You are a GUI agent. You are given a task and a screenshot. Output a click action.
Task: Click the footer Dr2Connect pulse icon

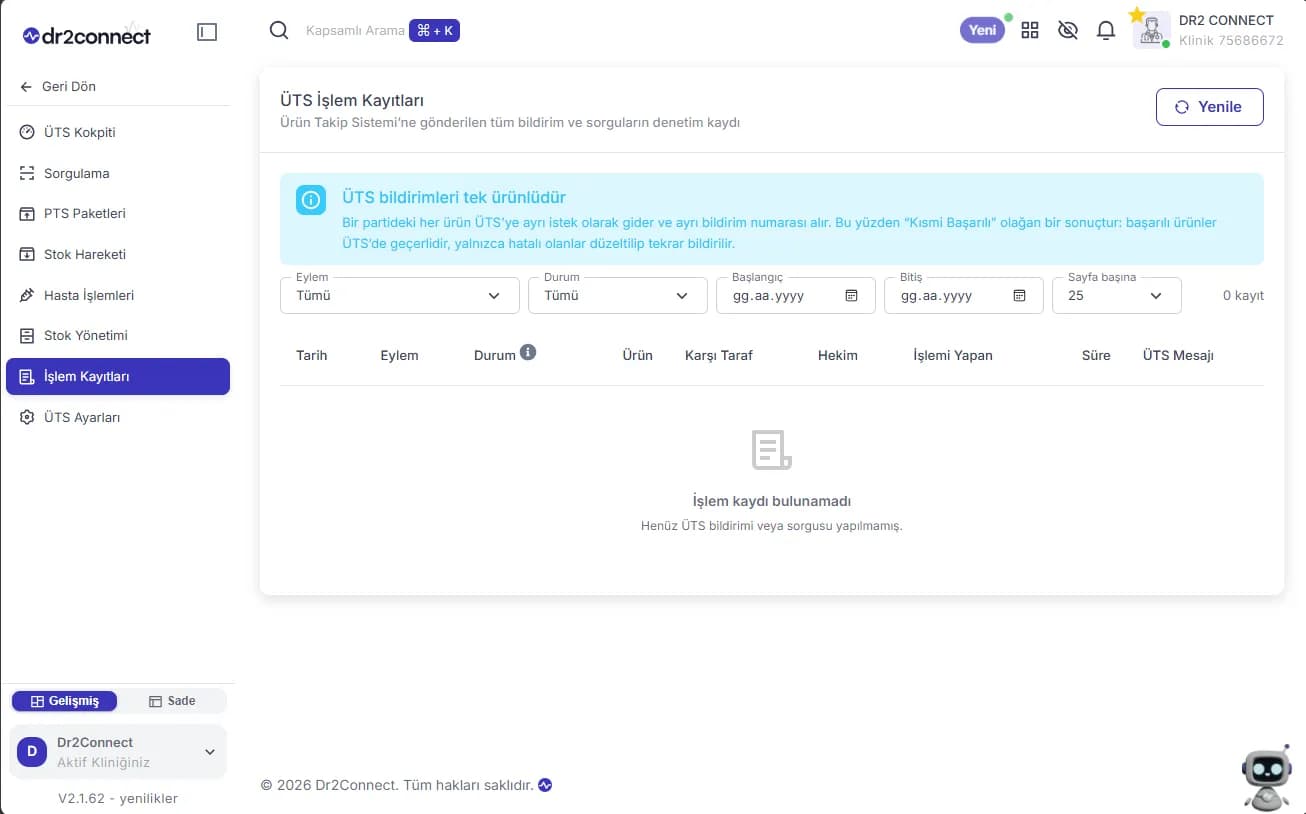[545, 785]
